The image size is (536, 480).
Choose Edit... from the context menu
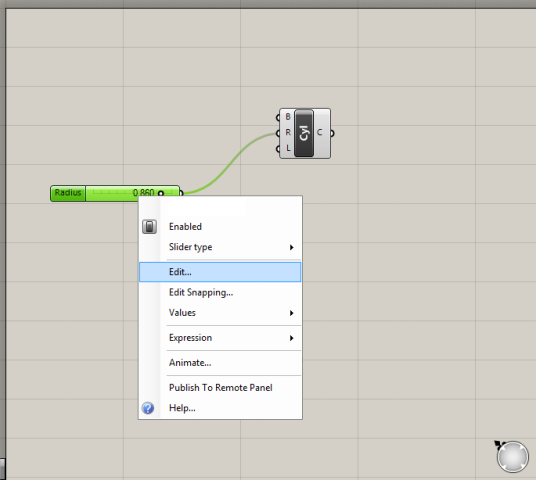(220, 272)
